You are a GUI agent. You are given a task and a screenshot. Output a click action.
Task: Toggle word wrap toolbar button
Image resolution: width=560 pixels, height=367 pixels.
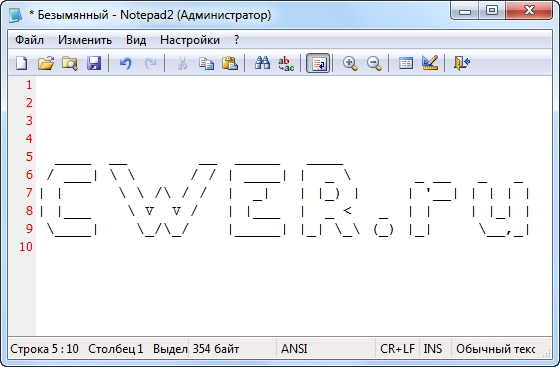pyautogui.click(x=318, y=63)
